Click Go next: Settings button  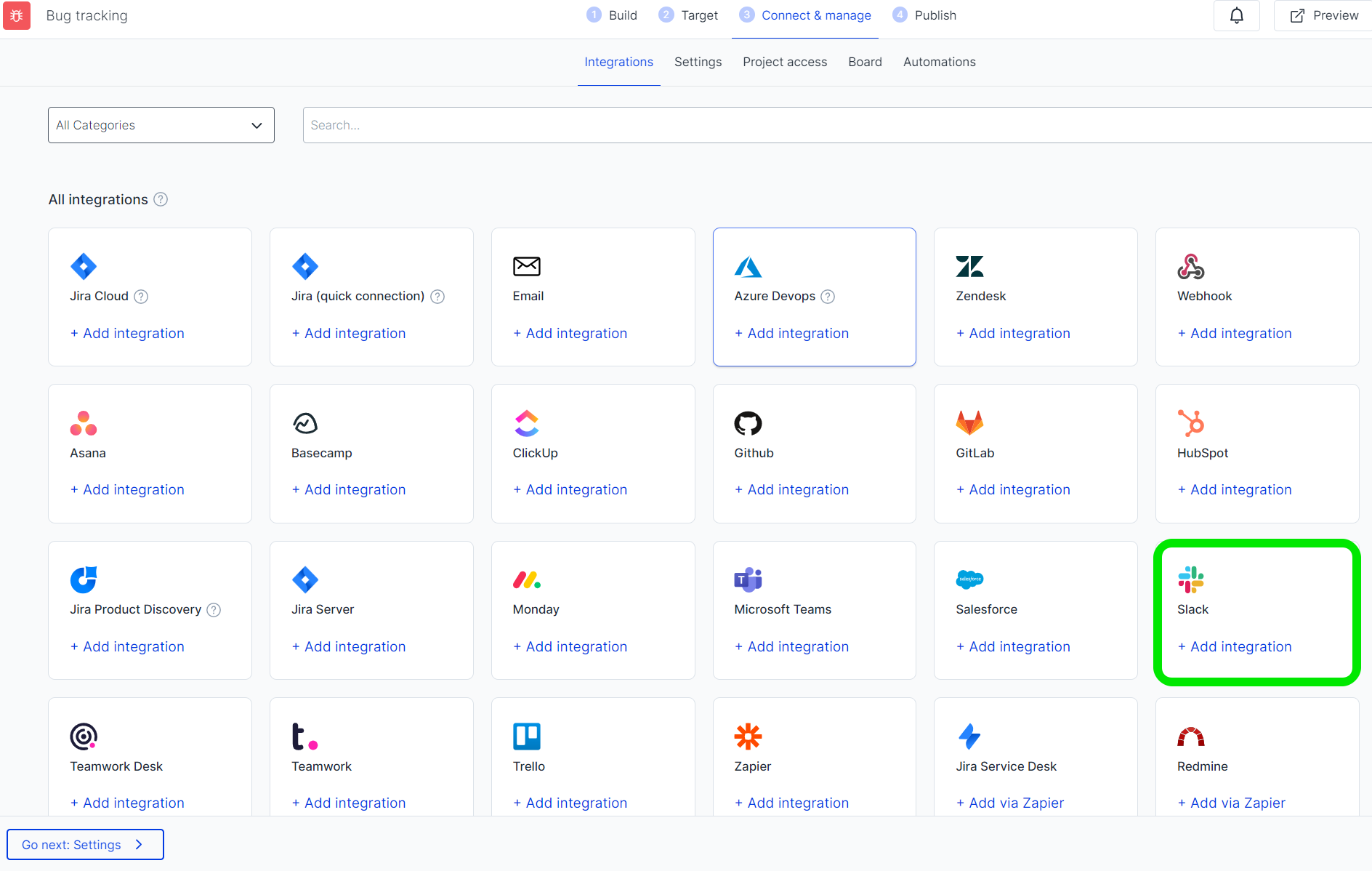click(x=85, y=844)
